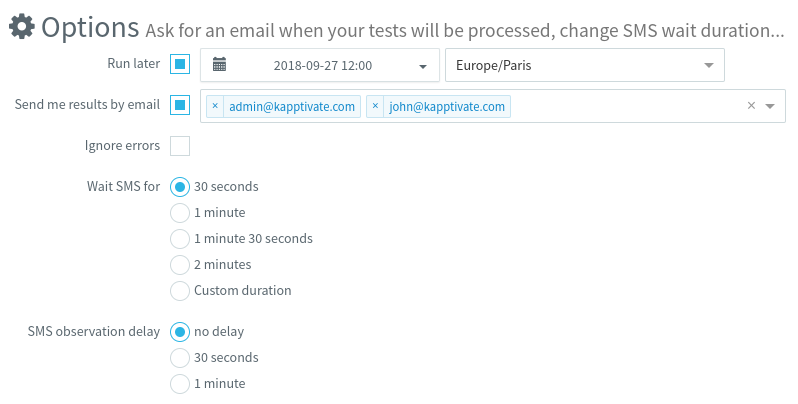Select no delay for SMS observation
798x404 pixels.
[180, 331]
